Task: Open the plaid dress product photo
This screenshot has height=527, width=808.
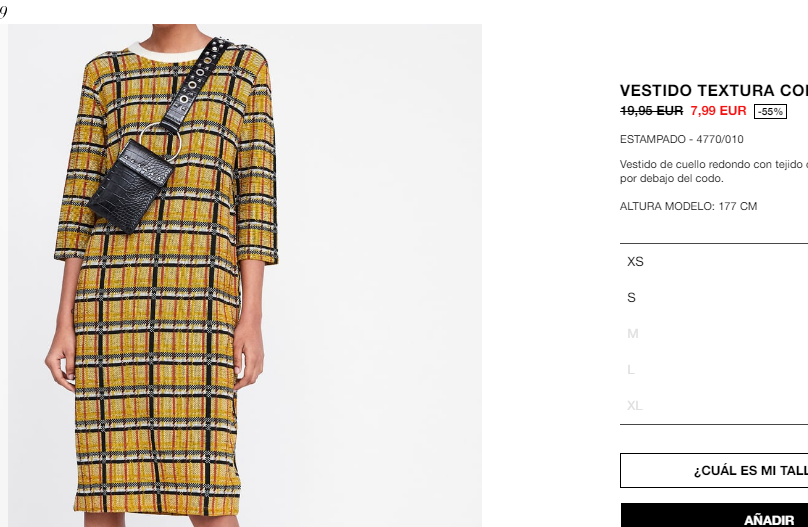Action: click(x=245, y=275)
